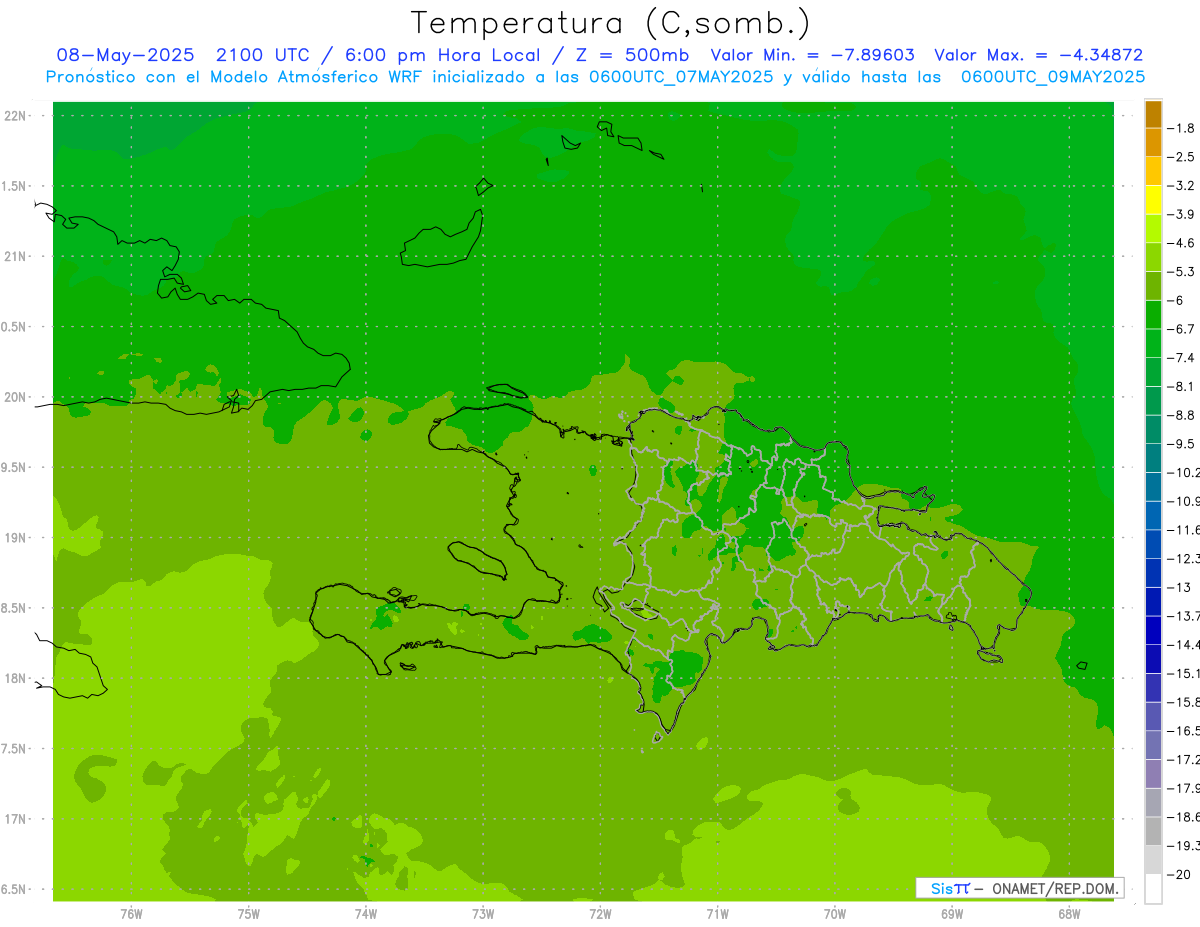Click the '75W' longitude label
The width and height of the screenshot is (1200, 927).
(x=249, y=913)
